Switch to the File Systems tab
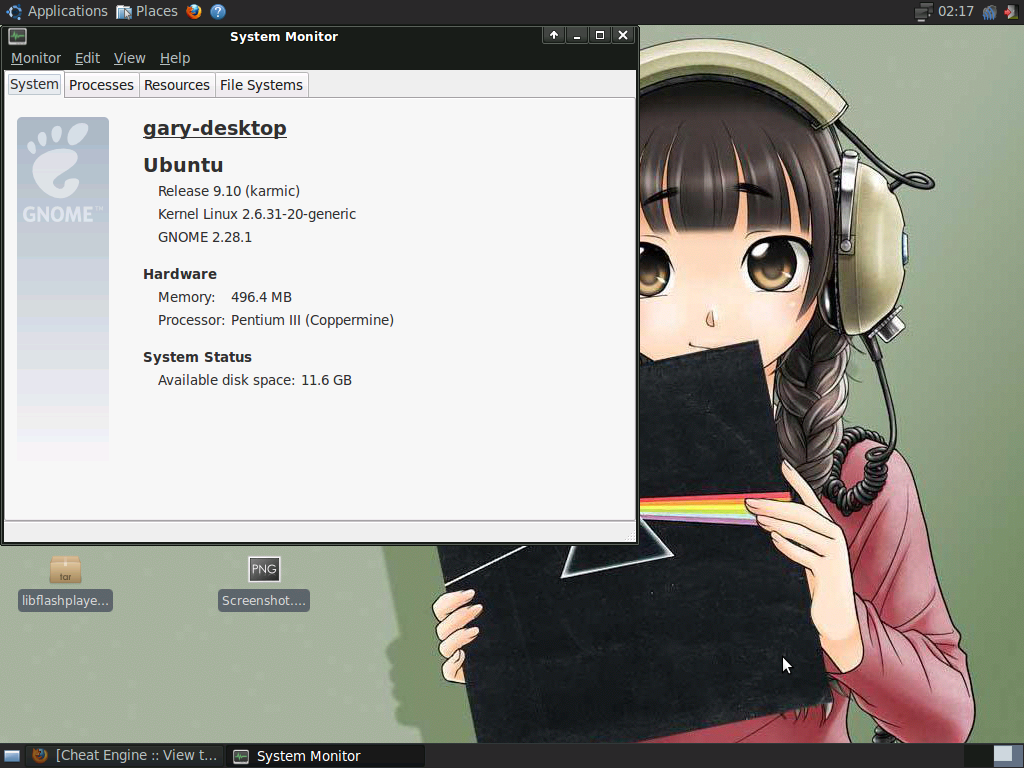1024x768 pixels. 261,85
